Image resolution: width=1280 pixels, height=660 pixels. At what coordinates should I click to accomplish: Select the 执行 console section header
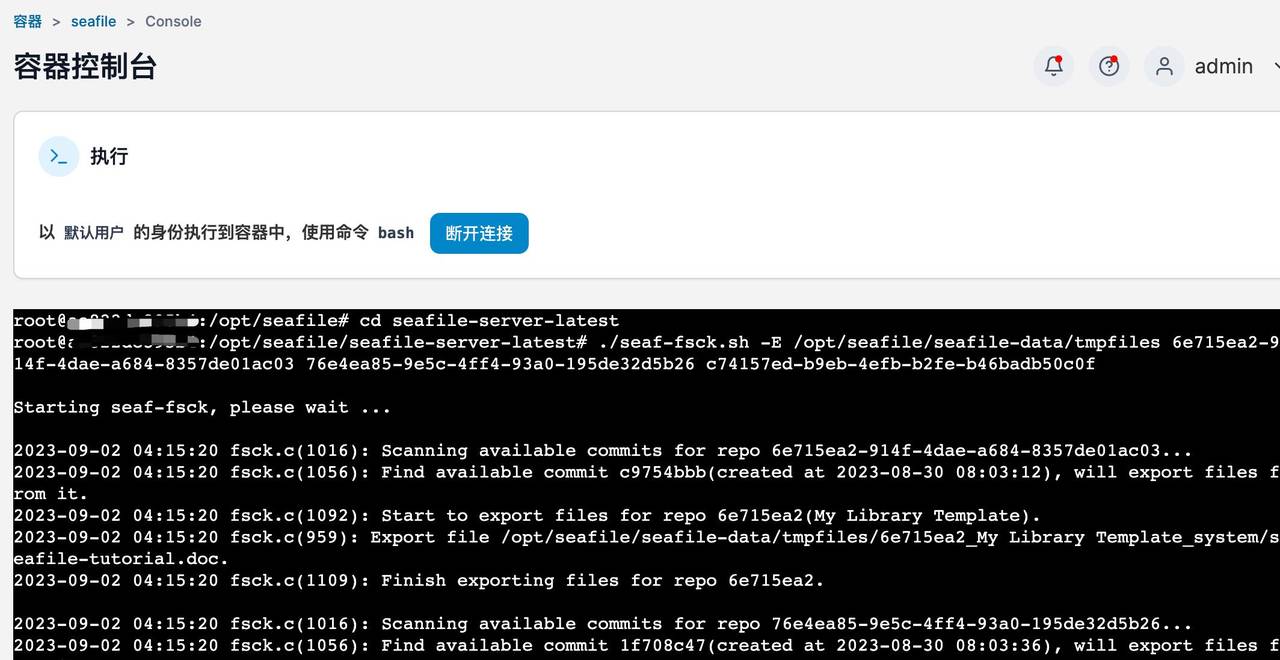(110, 156)
